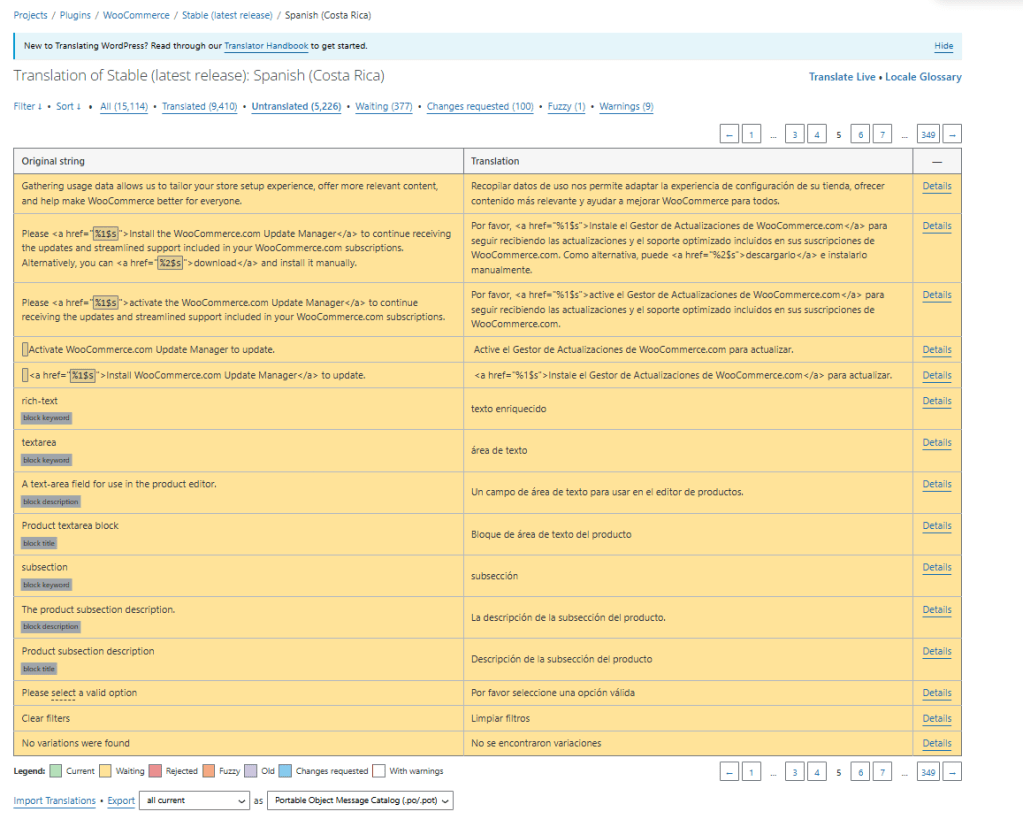Click the Fuzzy legend orange swatch
The width and height of the screenshot is (1023, 827).
[209, 771]
